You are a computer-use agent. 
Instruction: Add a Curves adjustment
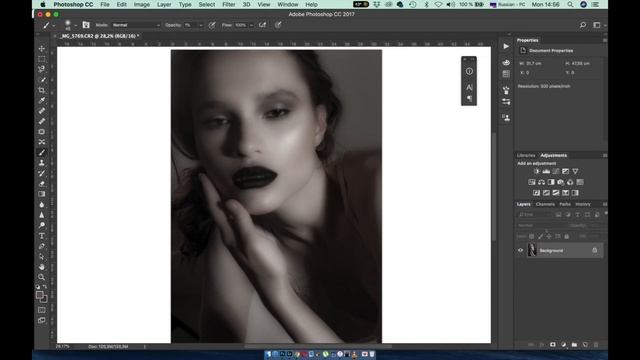556,171
